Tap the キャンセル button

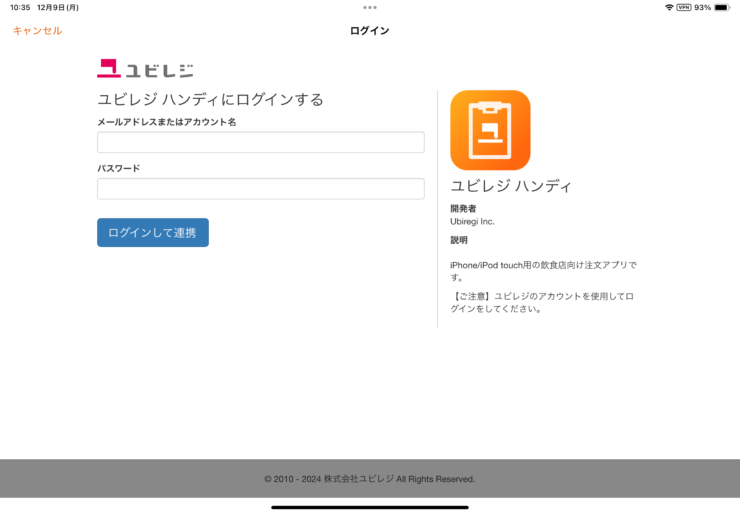(37, 31)
